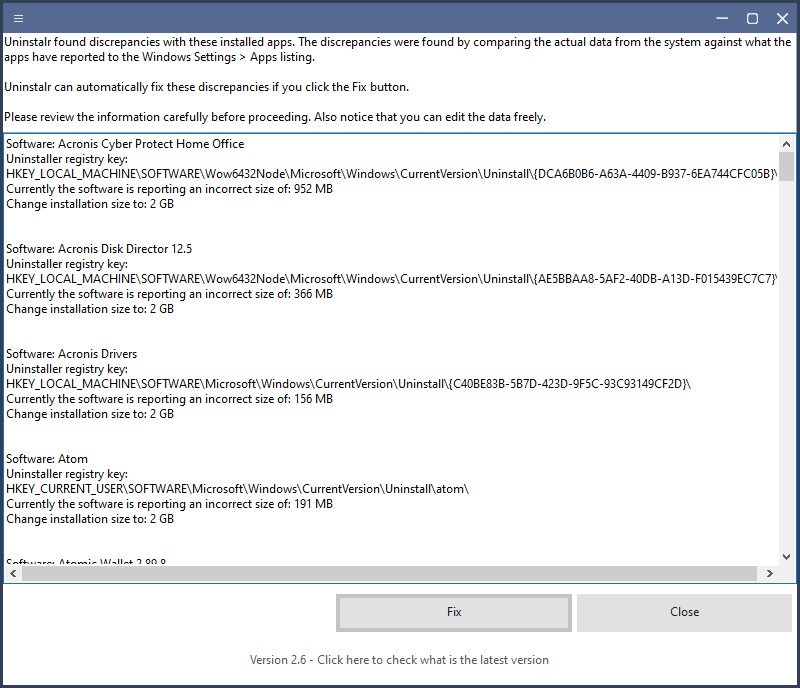Click the Fix button
Viewport: 800px width, 688px height.
(454, 612)
